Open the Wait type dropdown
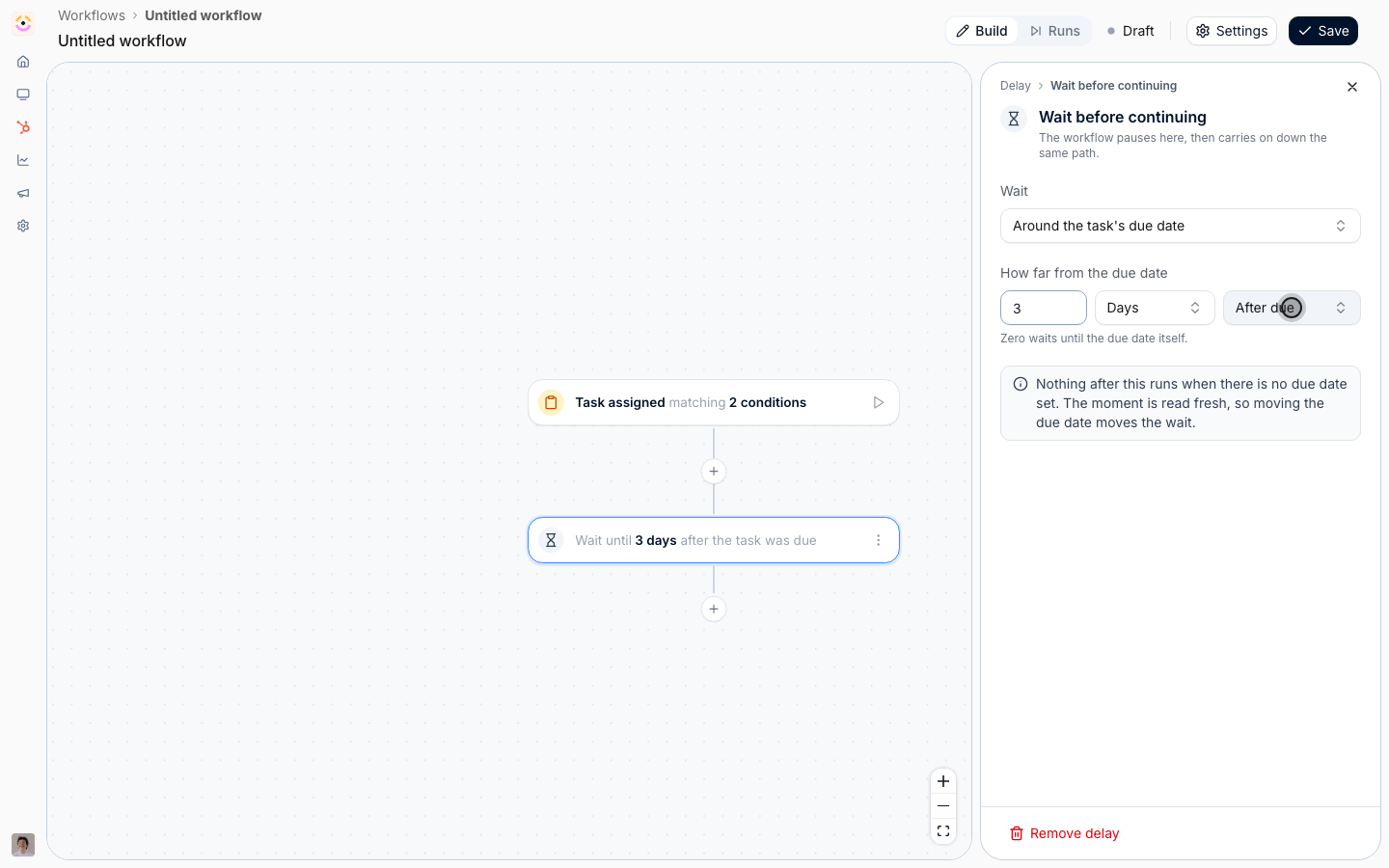This screenshot has width=1389, height=868. coord(1181,226)
